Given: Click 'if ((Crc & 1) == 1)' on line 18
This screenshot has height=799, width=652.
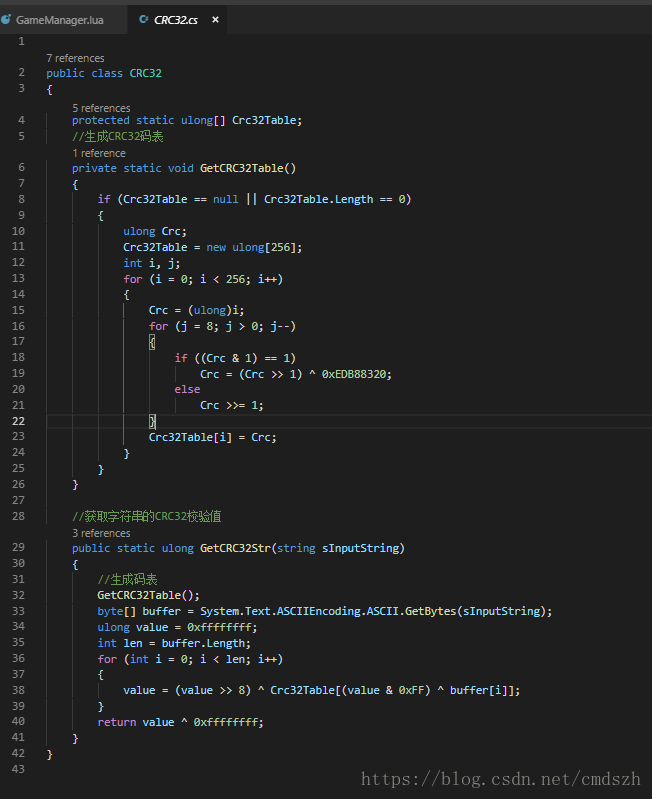Looking at the screenshot, I should tap(235, 358).
